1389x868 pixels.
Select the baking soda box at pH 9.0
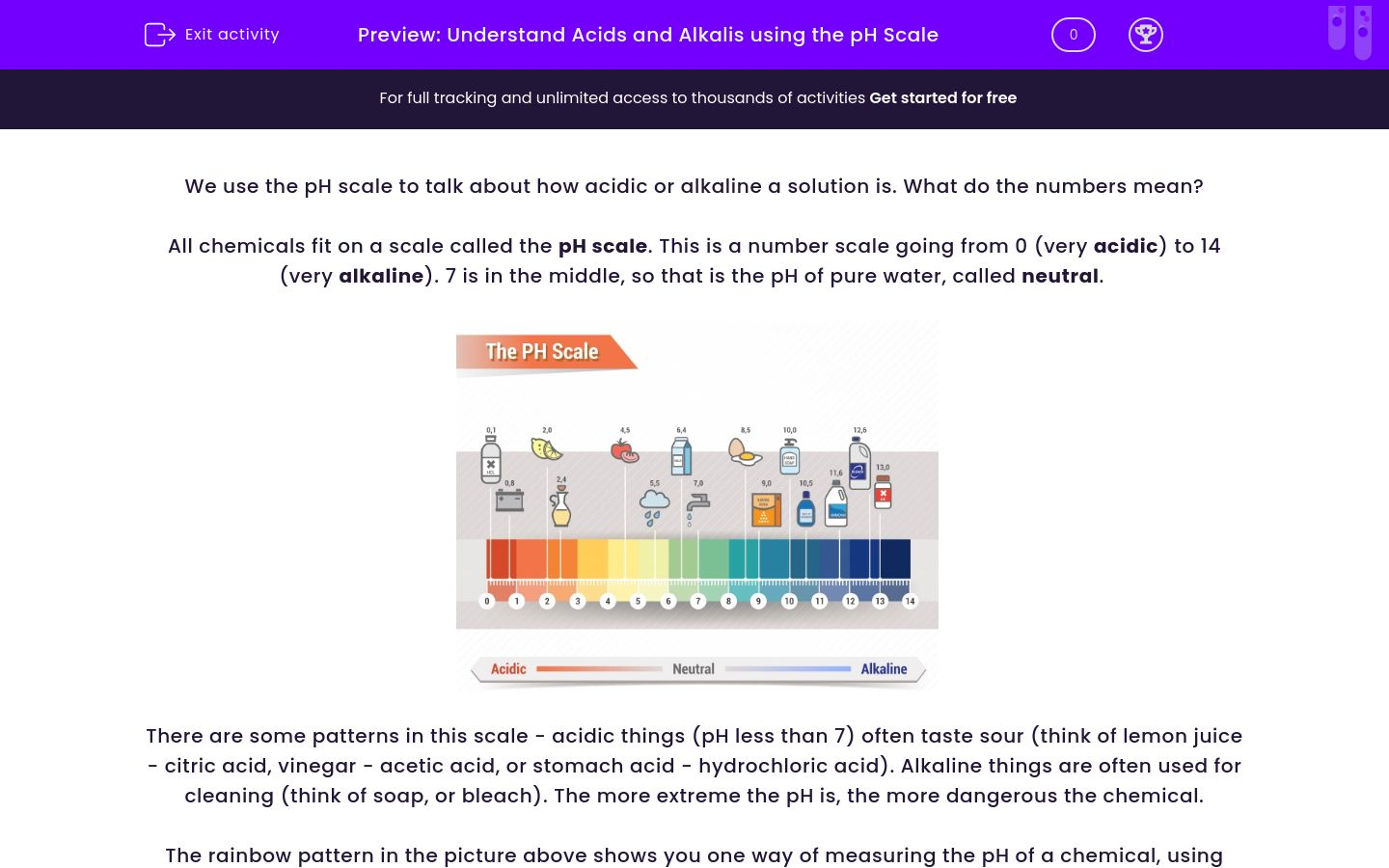click(x=767, y=508)
